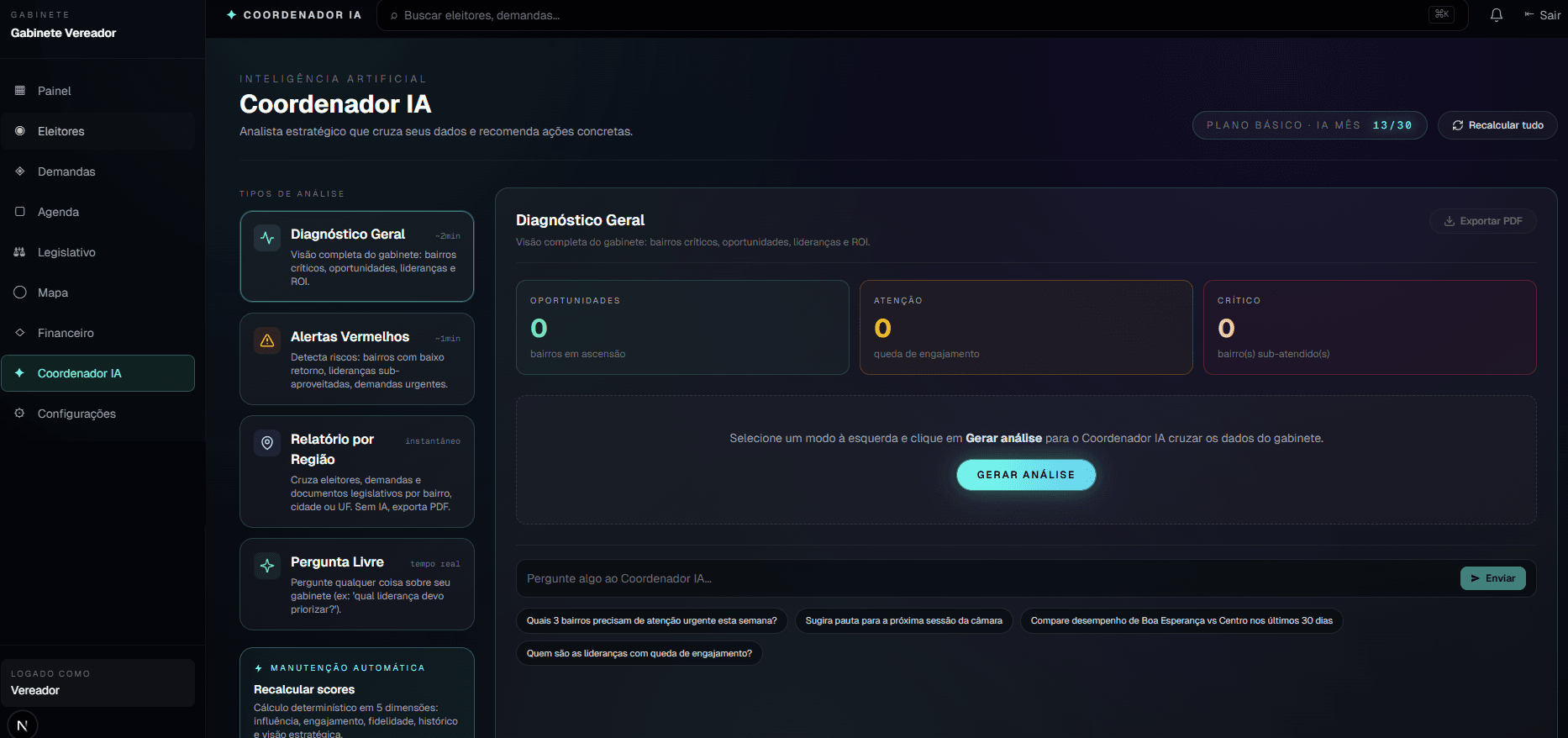The width and height of the screenshot is (1568, 738).
Task: Click the sparkle icon on Pergunta Livre card
Action: point(267,566)
